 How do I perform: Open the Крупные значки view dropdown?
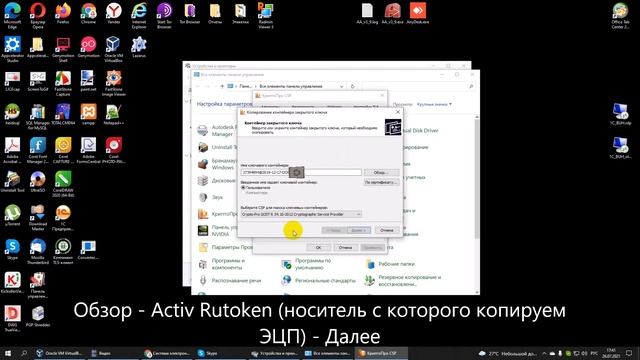[x=434, y=104]
